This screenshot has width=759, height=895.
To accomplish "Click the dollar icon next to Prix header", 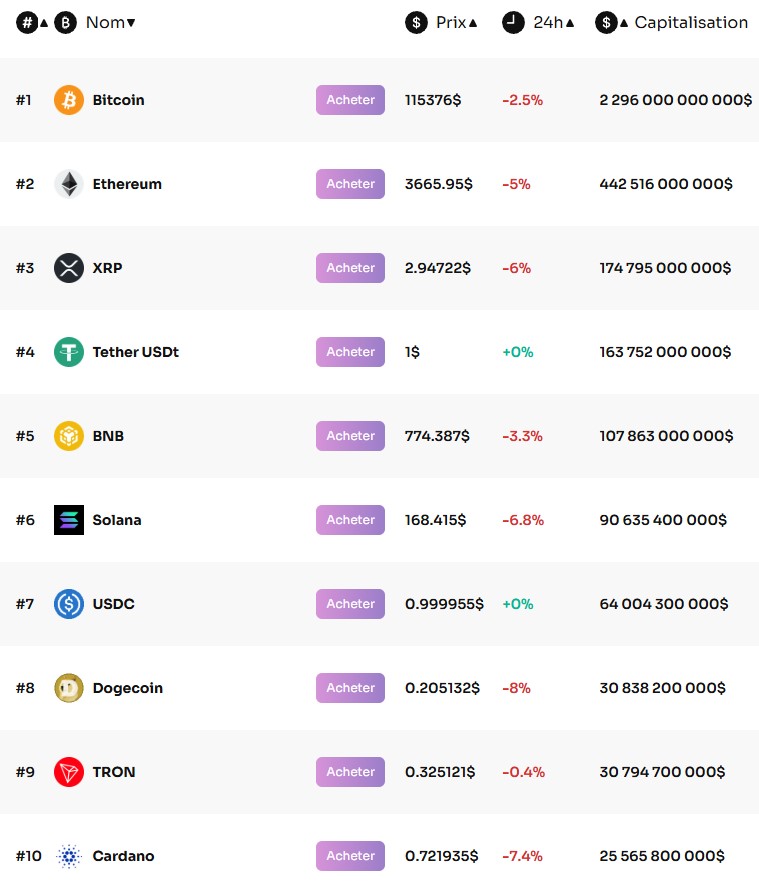I will (415, 22).
